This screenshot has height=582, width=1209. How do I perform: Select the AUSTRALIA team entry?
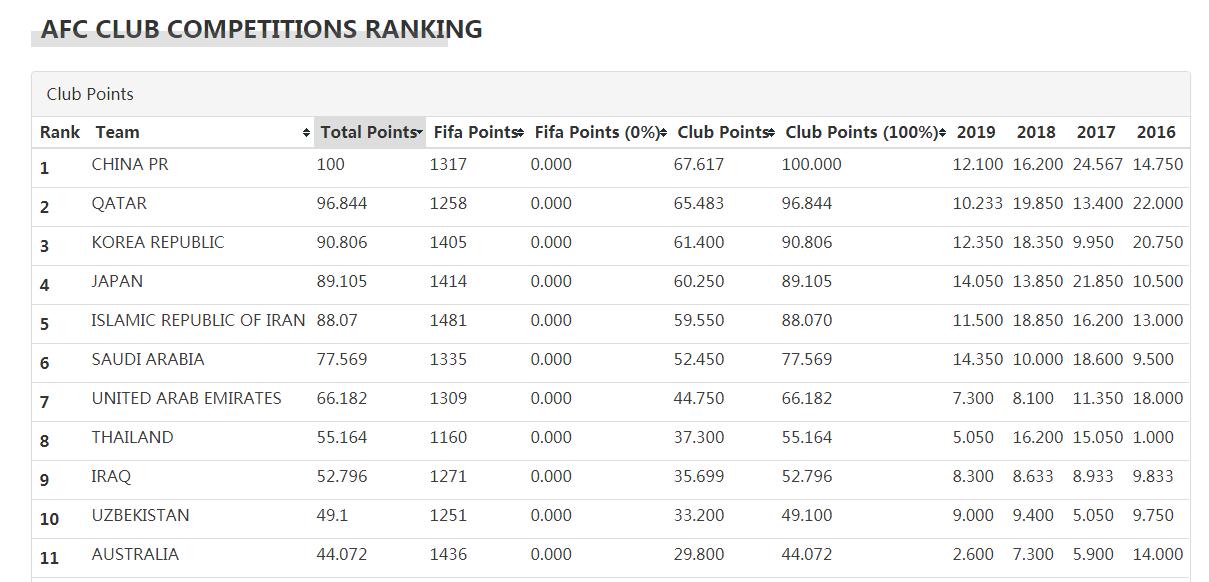135,554
